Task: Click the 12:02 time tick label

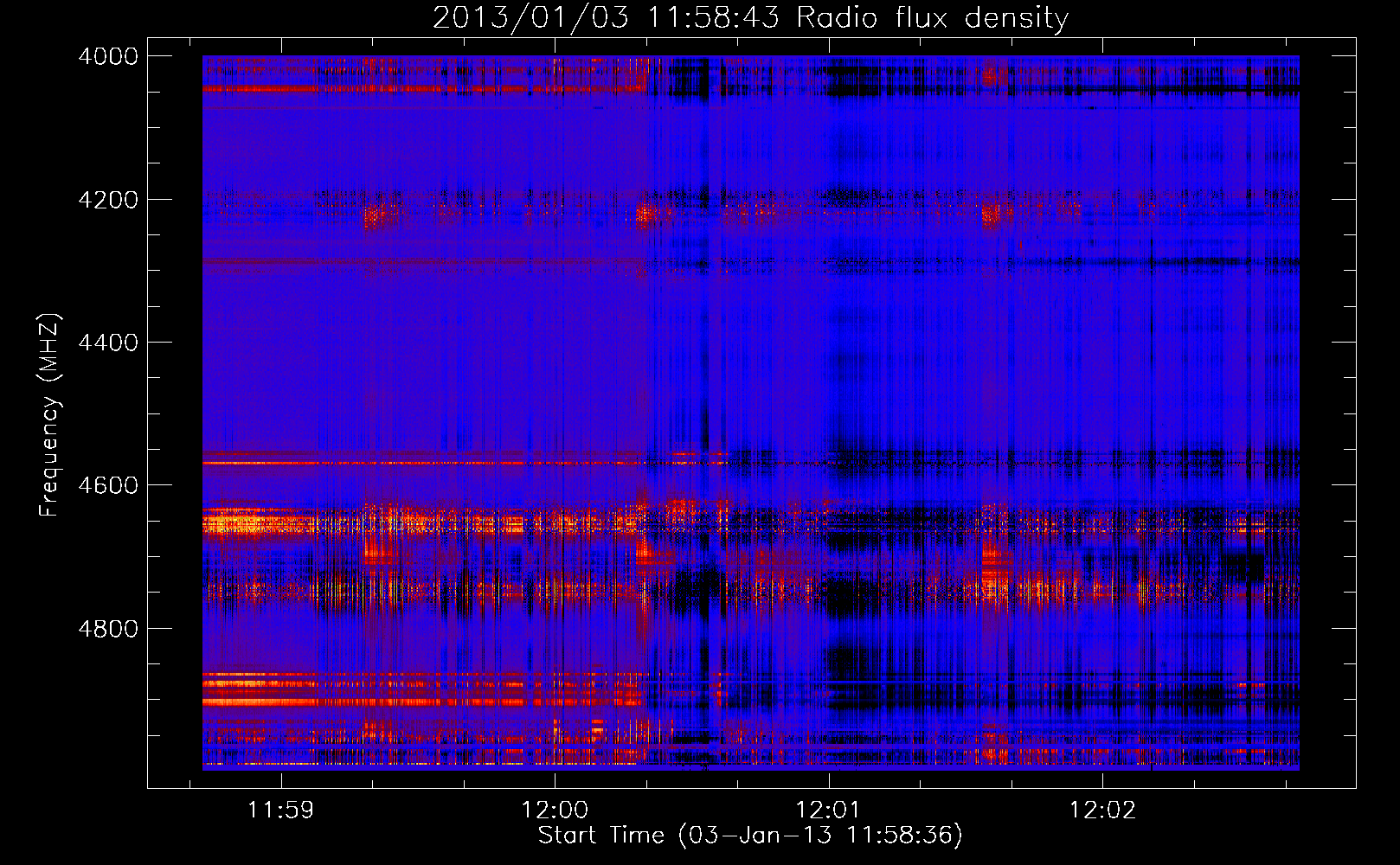Action: [x=1102, y=811]
